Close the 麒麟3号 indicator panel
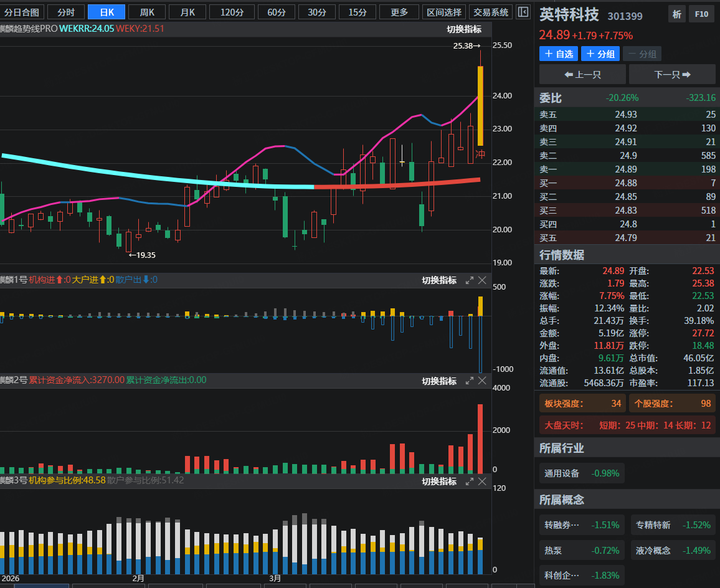This screenshot has height=588, width=720. [x=483, y=481]
